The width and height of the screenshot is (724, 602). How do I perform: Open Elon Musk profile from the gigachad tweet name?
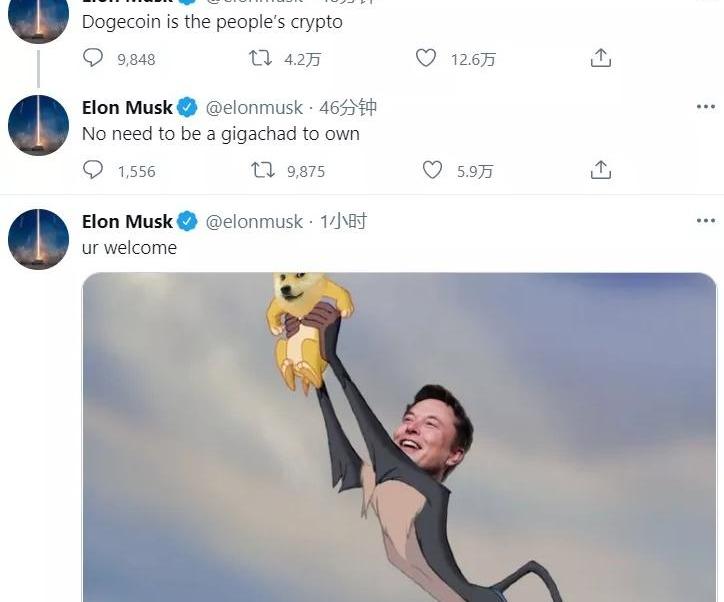click(x=127, y=108)
